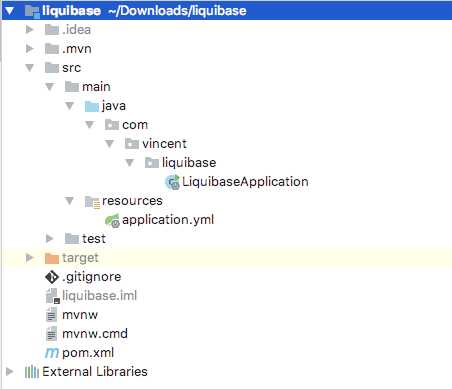Select the application.yml file name
The width and height of the screenshot is (452, 389).
pyautogui.click(x=168, y=220)
